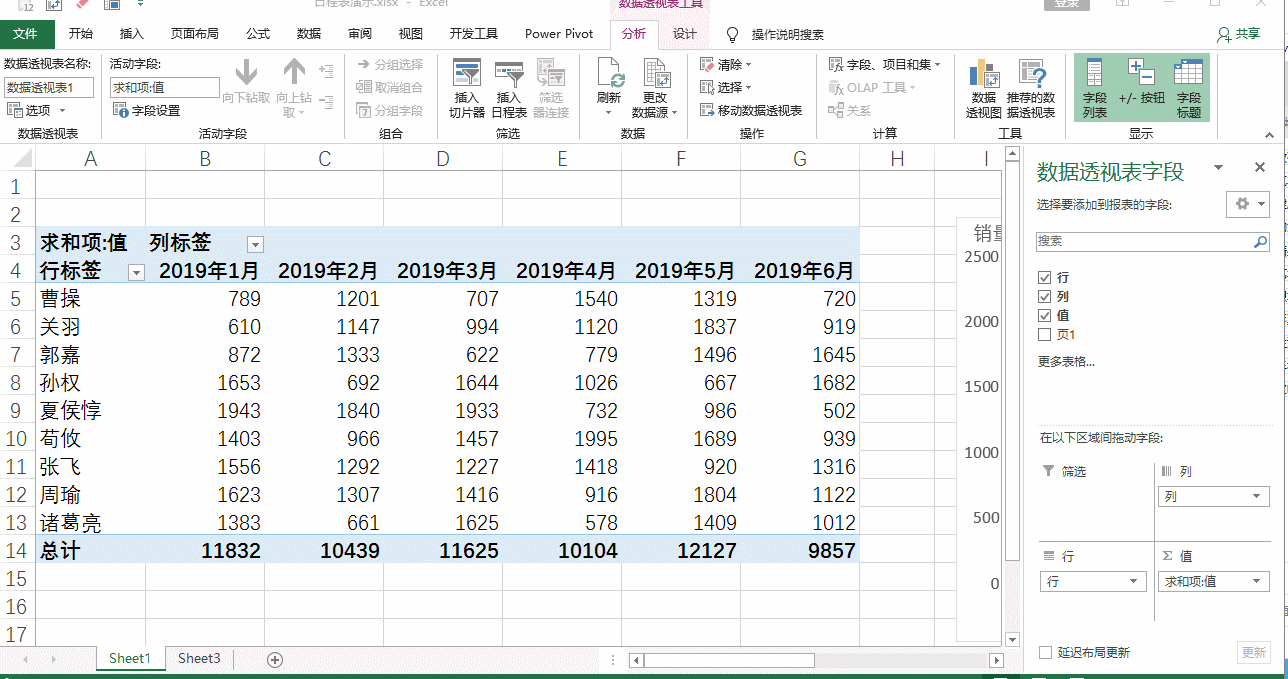Image resolution: width=1288 pixels, height=679 pixels.
Task: Open the 列标签 filter dropdown
Action: pos(254,243)
